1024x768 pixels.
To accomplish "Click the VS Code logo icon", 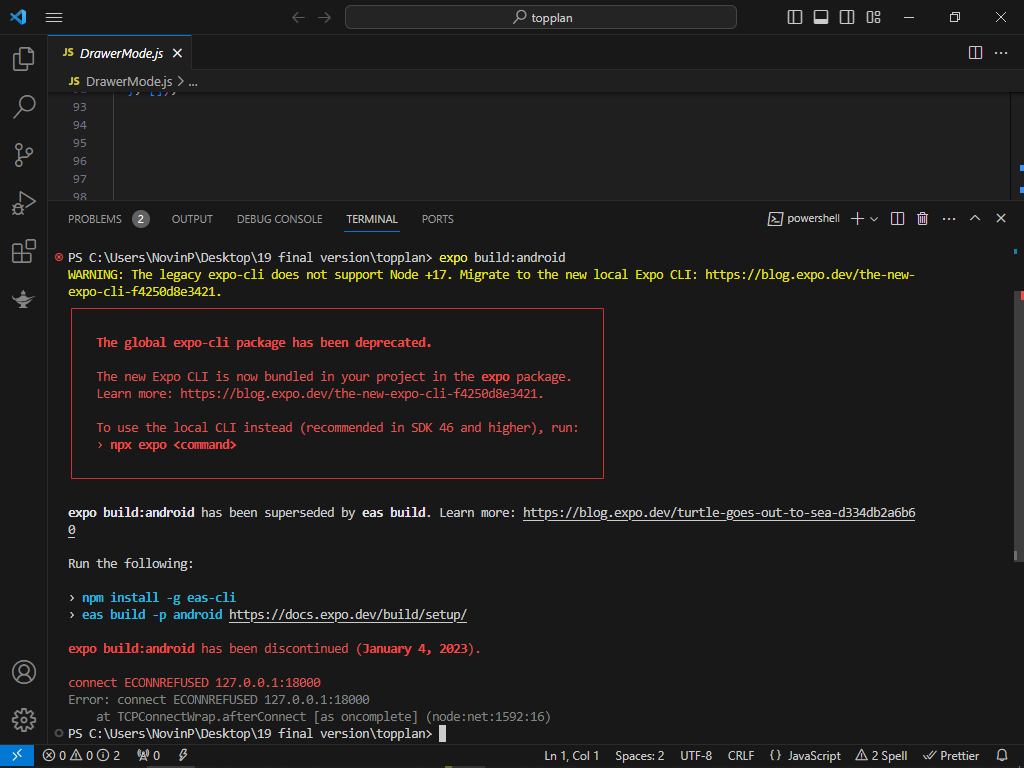I will 18,18.
